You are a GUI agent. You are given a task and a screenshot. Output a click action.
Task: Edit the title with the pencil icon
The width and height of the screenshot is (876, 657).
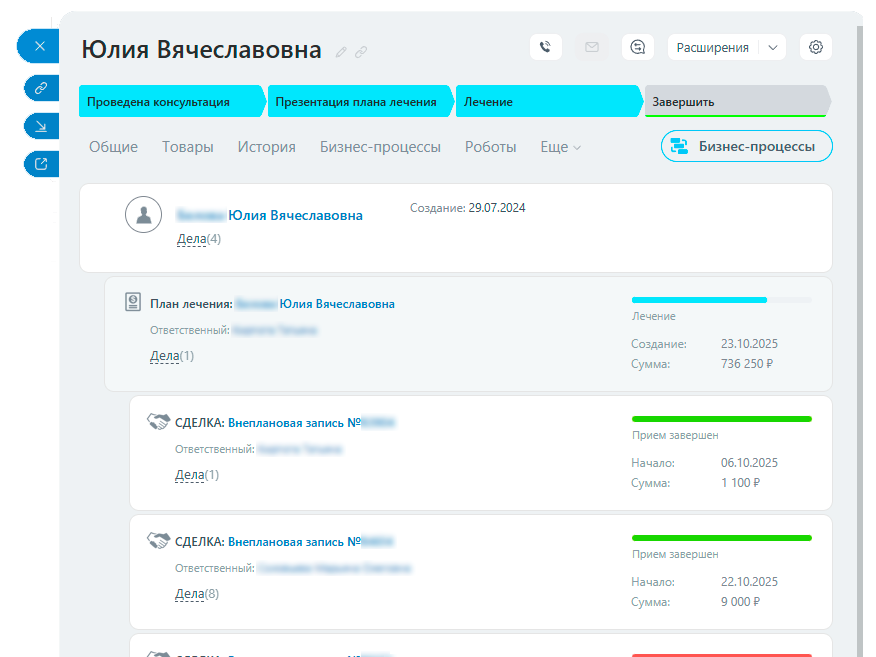[x=341, y=52]
